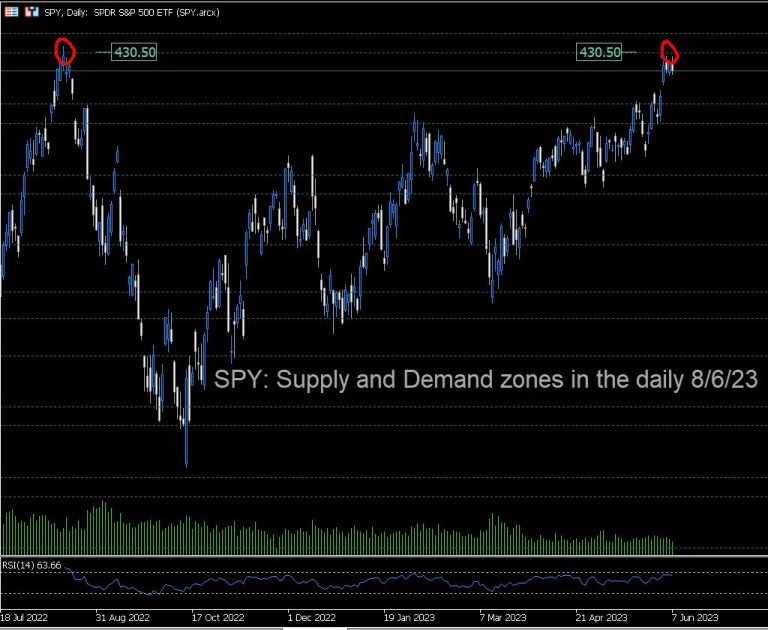Click the SPY Daily chart title text
Image resolution: width=768 pixels, height=630 pixels.
(x=132, y=12)
